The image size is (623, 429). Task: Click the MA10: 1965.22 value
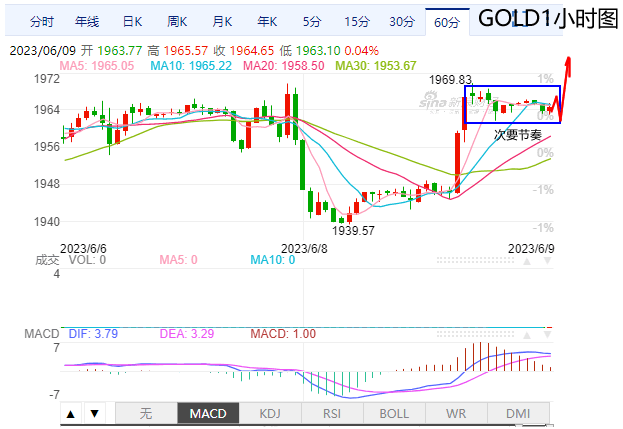[x=191, y=66]
